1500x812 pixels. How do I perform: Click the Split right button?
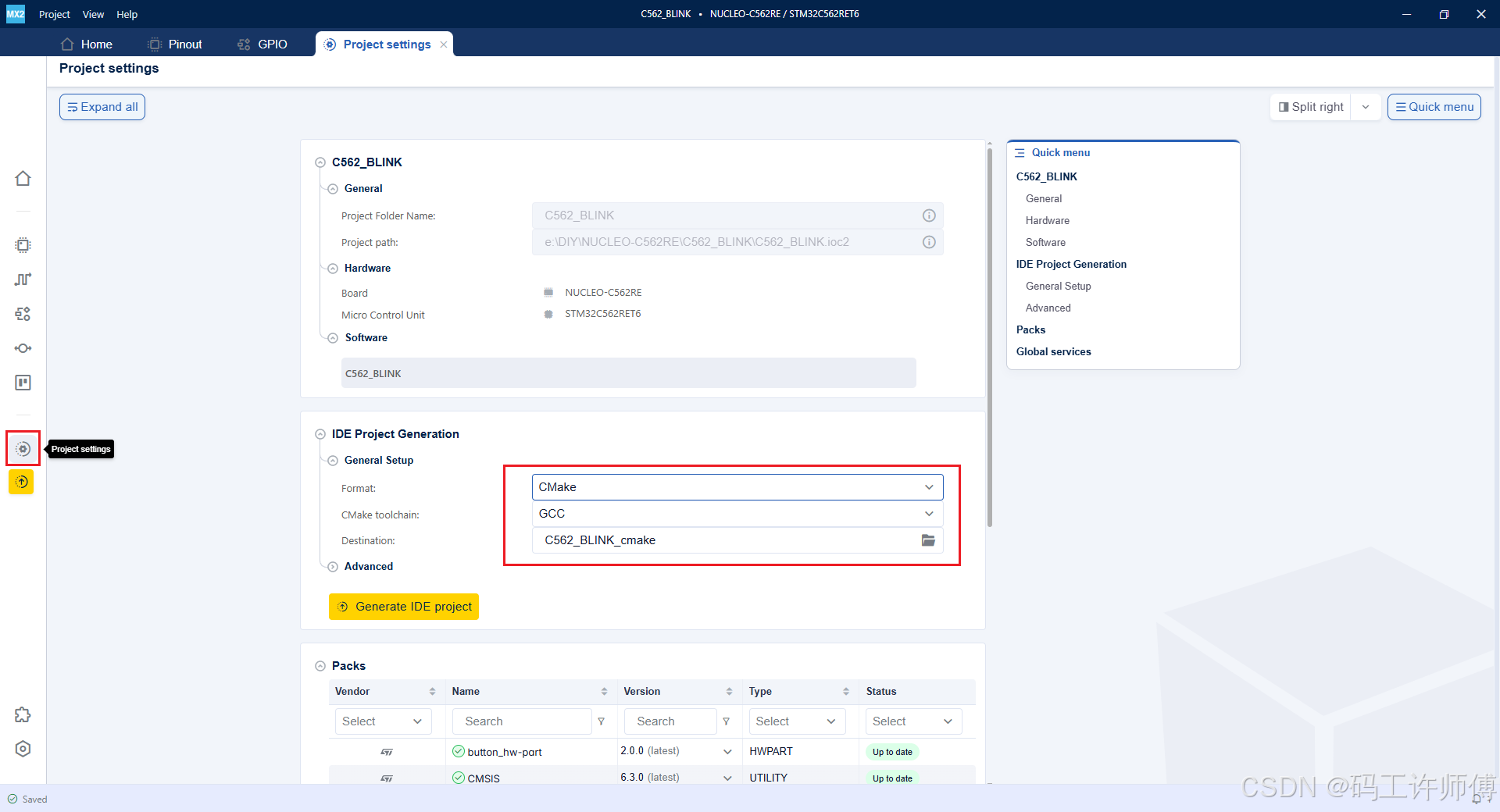click(1311, 107)
